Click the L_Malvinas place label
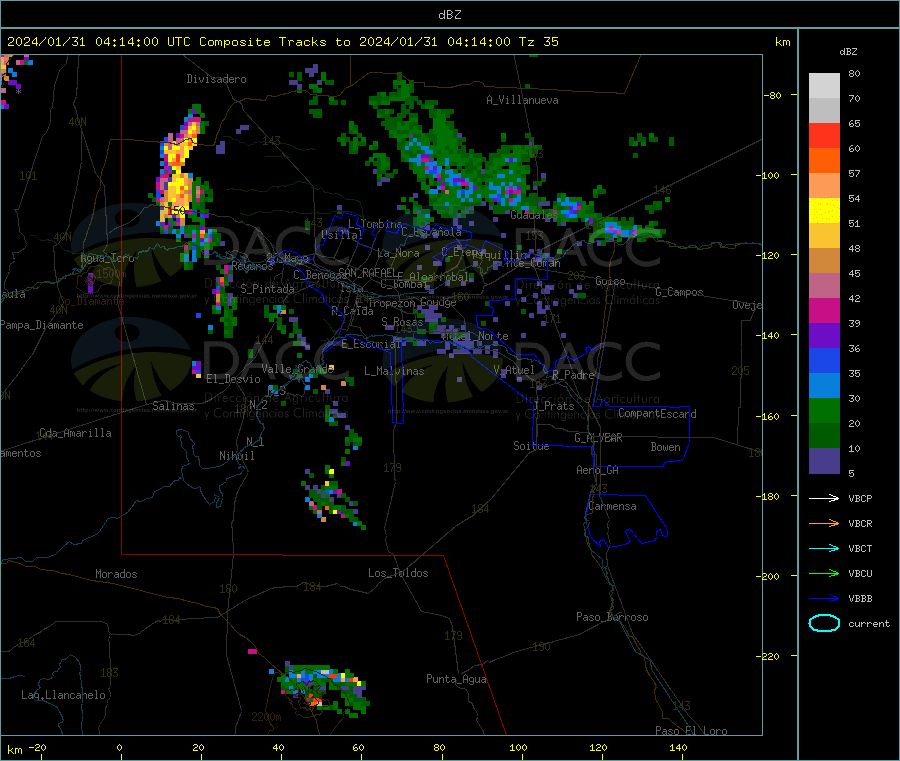The height and width of the screenshot is (761, 900). point(394,371)
